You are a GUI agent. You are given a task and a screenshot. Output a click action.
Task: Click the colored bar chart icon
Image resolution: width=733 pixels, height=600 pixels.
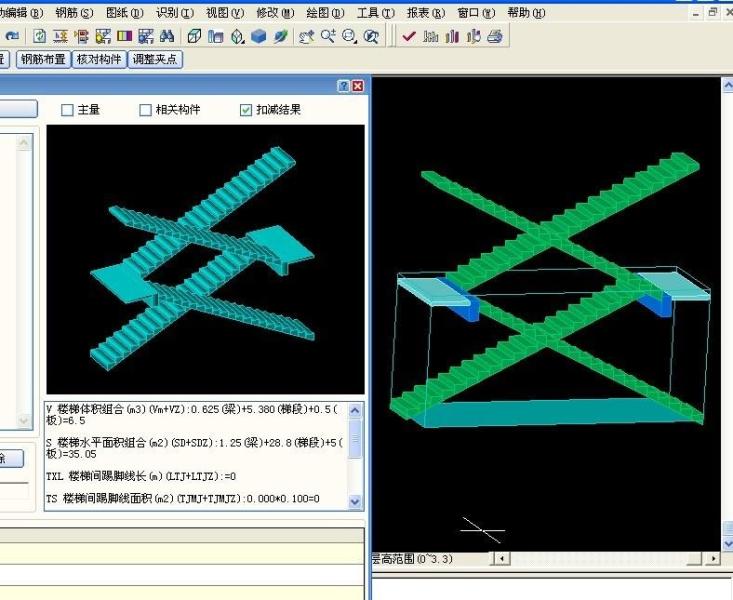point(452,36)
